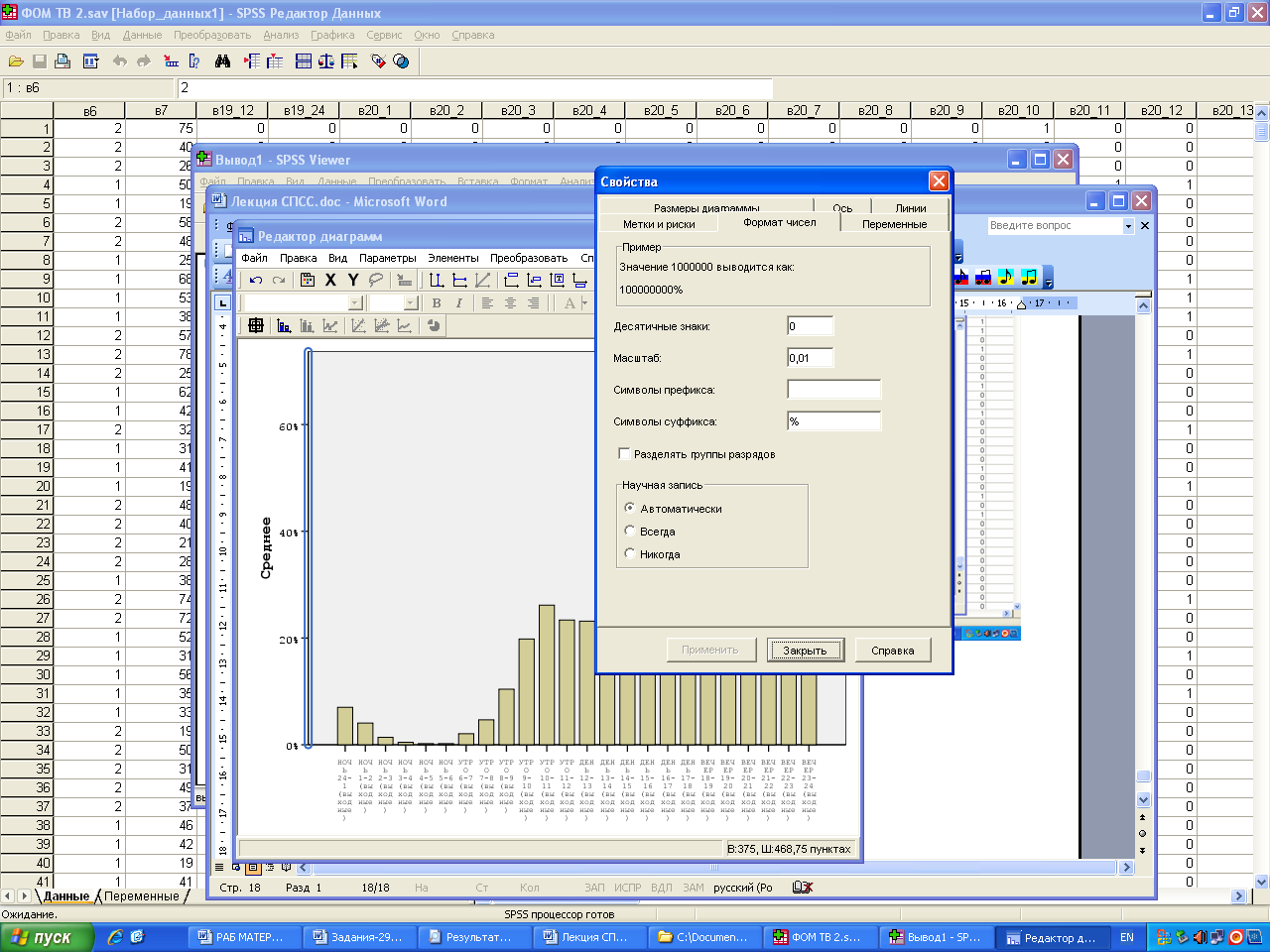This screenshot has width=1270, height=952.
Task: Click Value Labels tag icon
Action: tap(378, 61)
